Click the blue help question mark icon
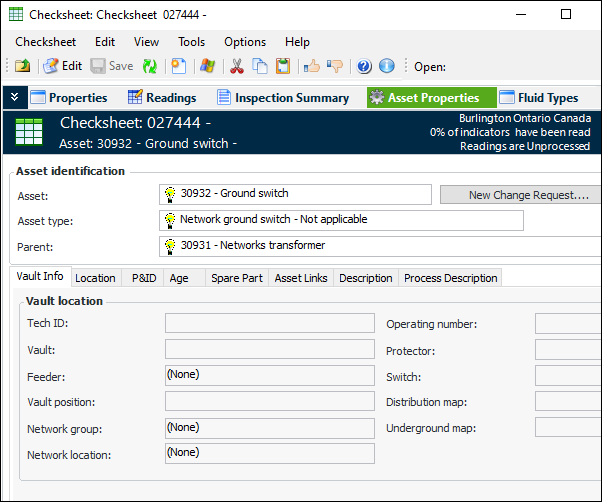The width and height of the screenshot is (602, 502). [364, 66]
